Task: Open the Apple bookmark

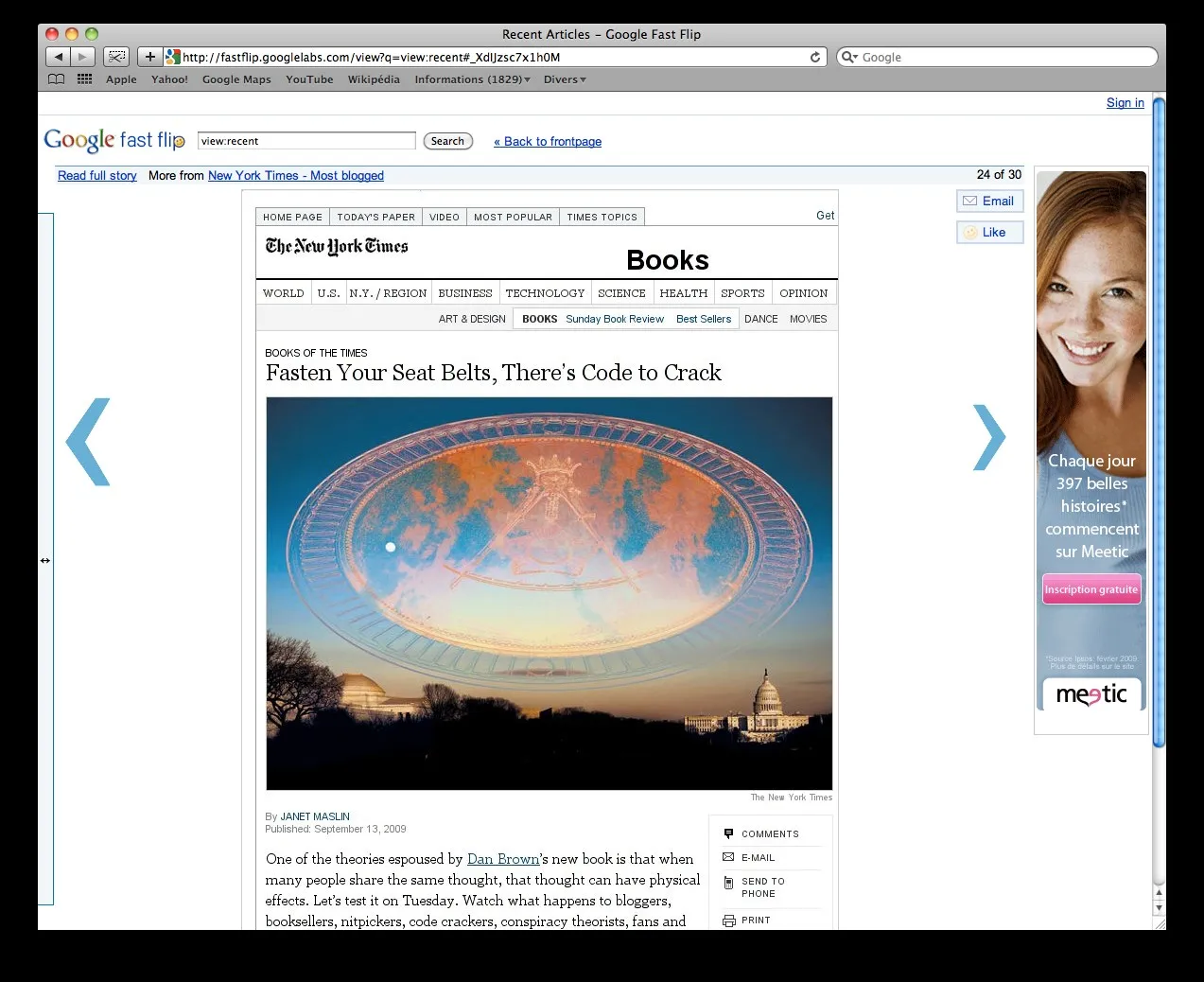Action: pos(121,79)
